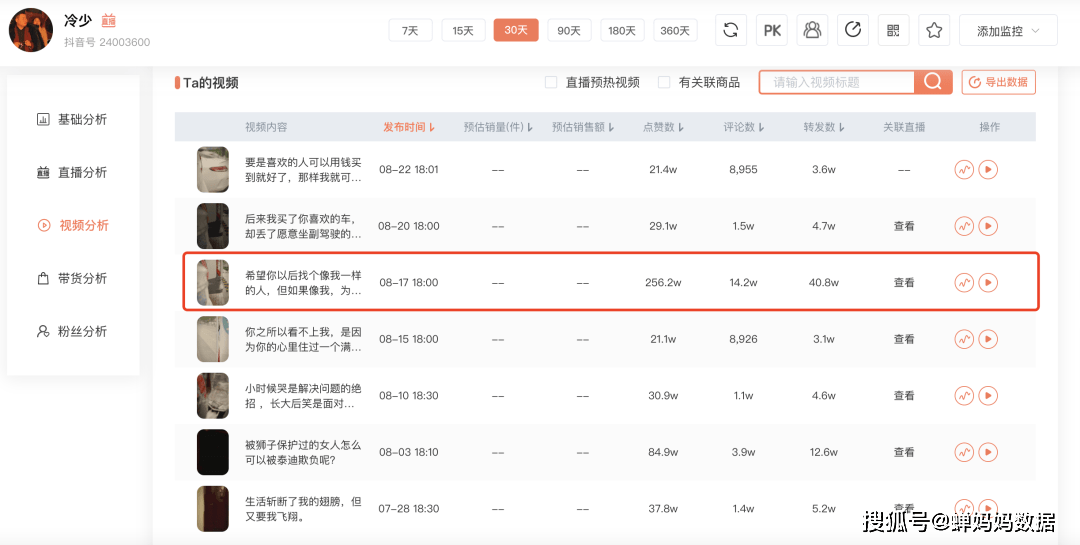Viewport: 1080px width, 545px height.
Task: Open the PK comparison icon
Action: point(772,30)
